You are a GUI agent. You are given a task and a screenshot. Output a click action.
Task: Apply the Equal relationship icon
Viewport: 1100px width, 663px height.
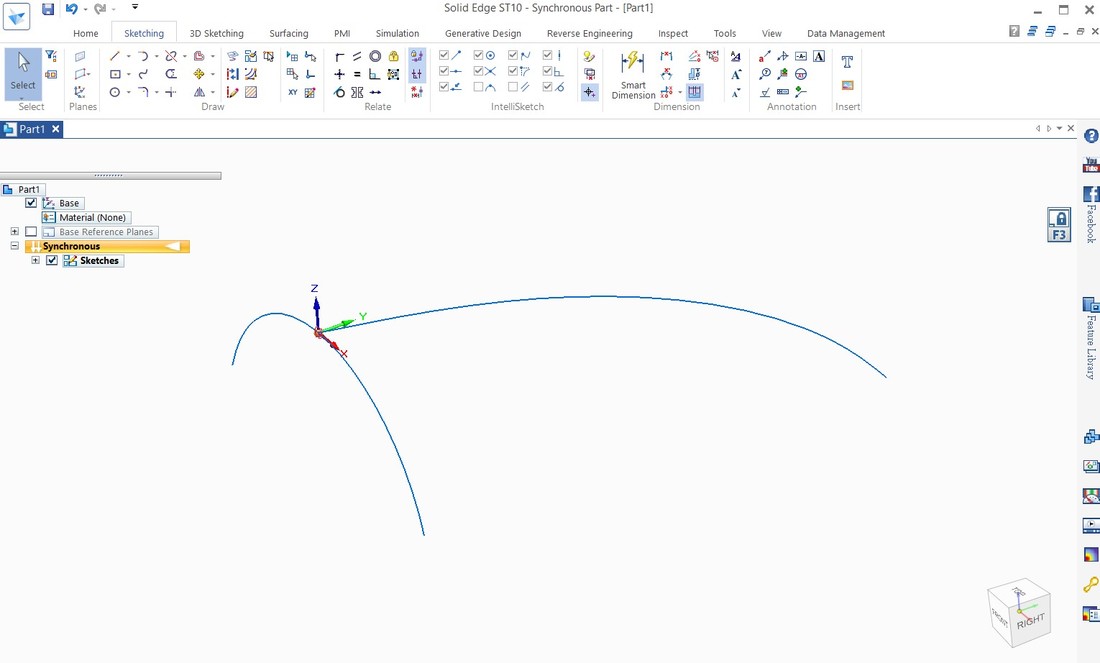click(x=357, y=74)
